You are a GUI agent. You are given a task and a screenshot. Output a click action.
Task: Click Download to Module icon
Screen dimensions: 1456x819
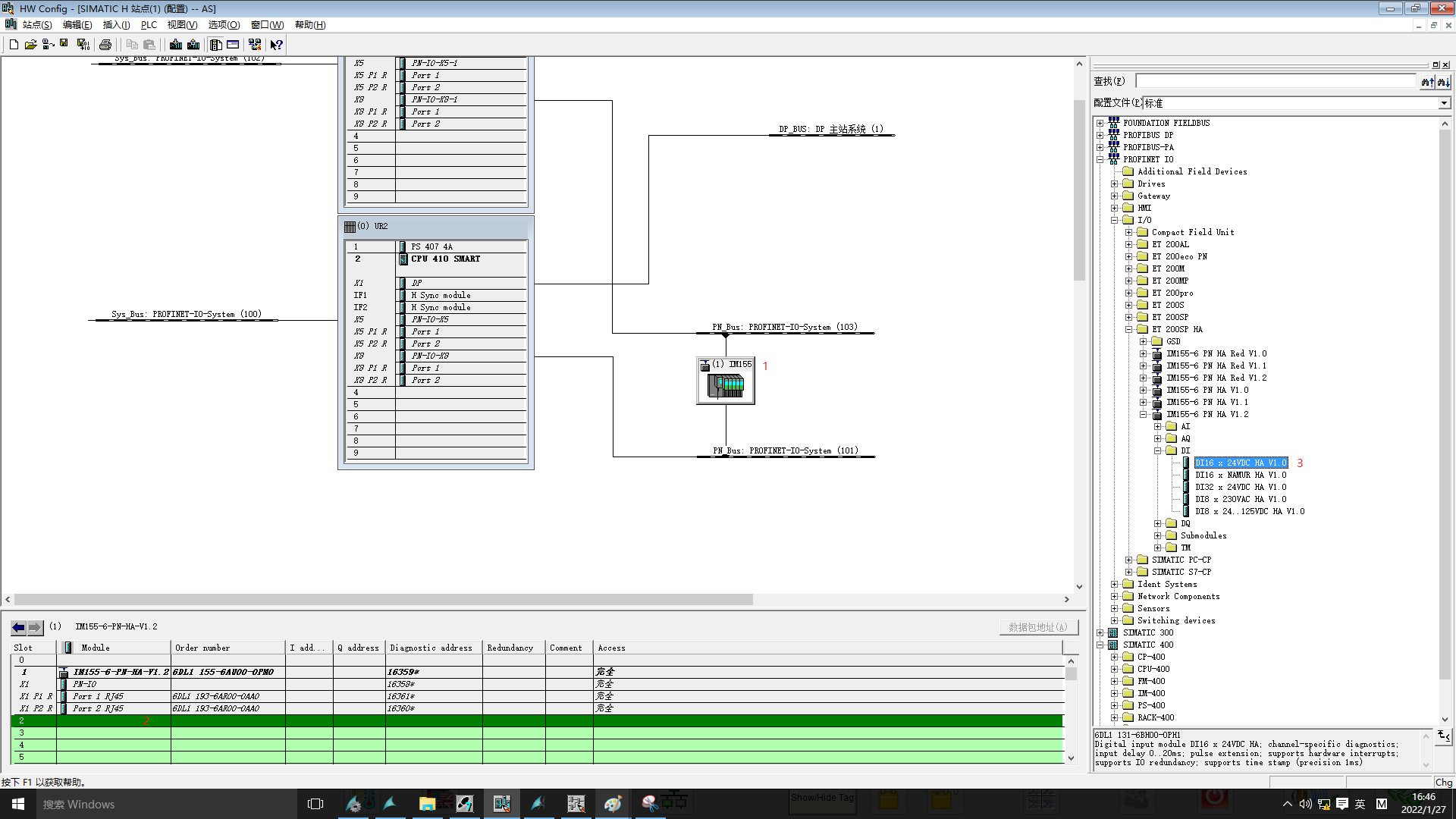pos(176,45)
